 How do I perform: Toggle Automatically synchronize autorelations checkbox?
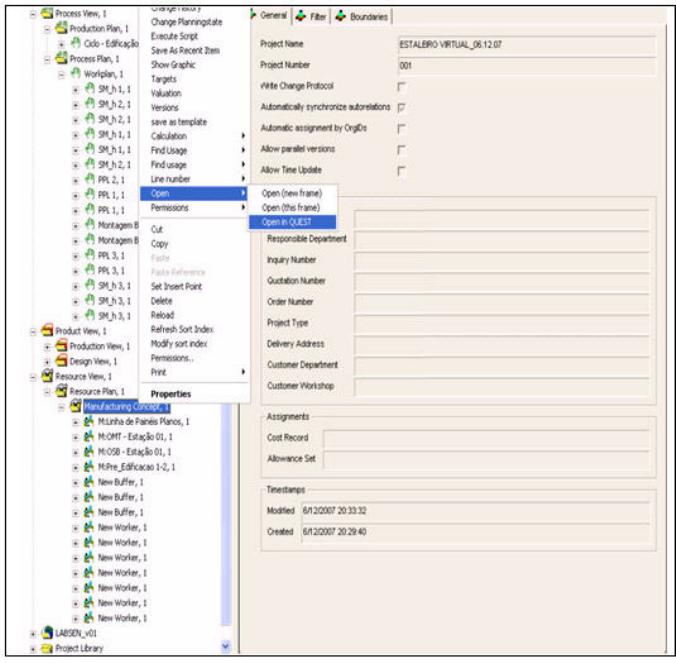tap(401, 108)
